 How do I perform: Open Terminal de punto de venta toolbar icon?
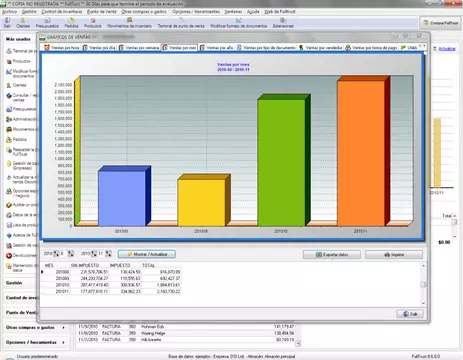(181, 23)
